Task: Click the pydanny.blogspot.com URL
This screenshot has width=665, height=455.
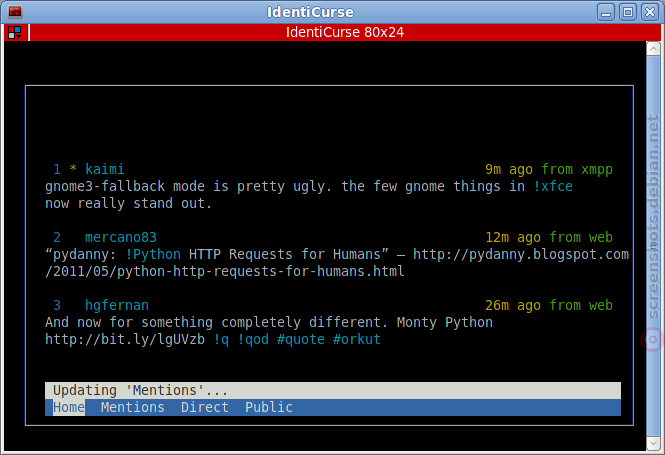Action: pos(337,263)
